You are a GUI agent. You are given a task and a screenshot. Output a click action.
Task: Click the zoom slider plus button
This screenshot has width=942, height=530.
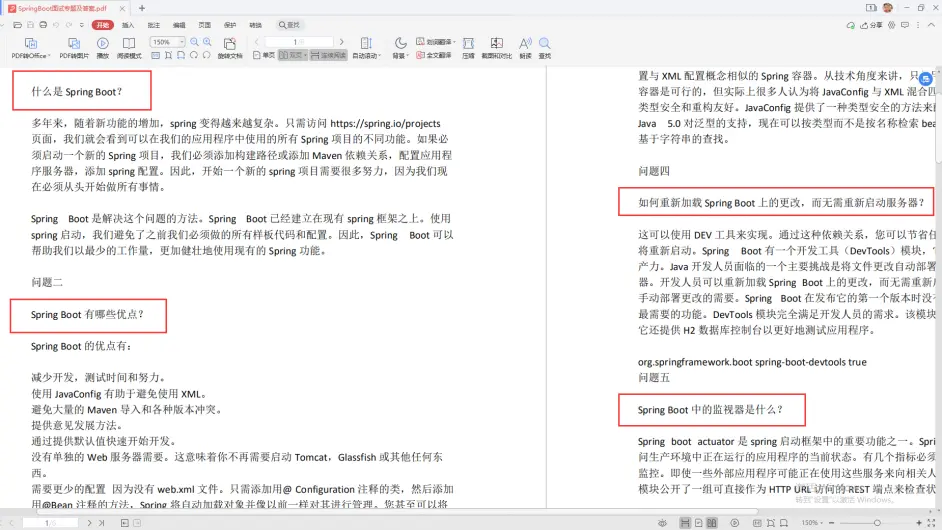[x=919, y=523]
